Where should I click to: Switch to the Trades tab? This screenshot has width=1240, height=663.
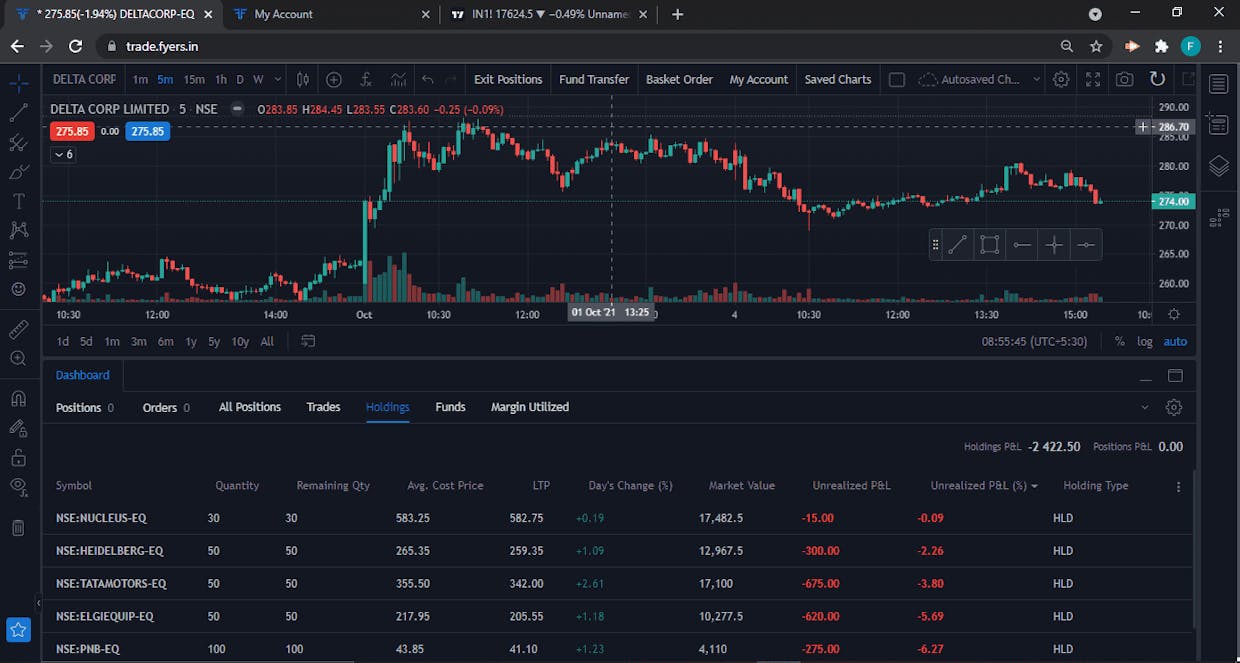point(323,407)
